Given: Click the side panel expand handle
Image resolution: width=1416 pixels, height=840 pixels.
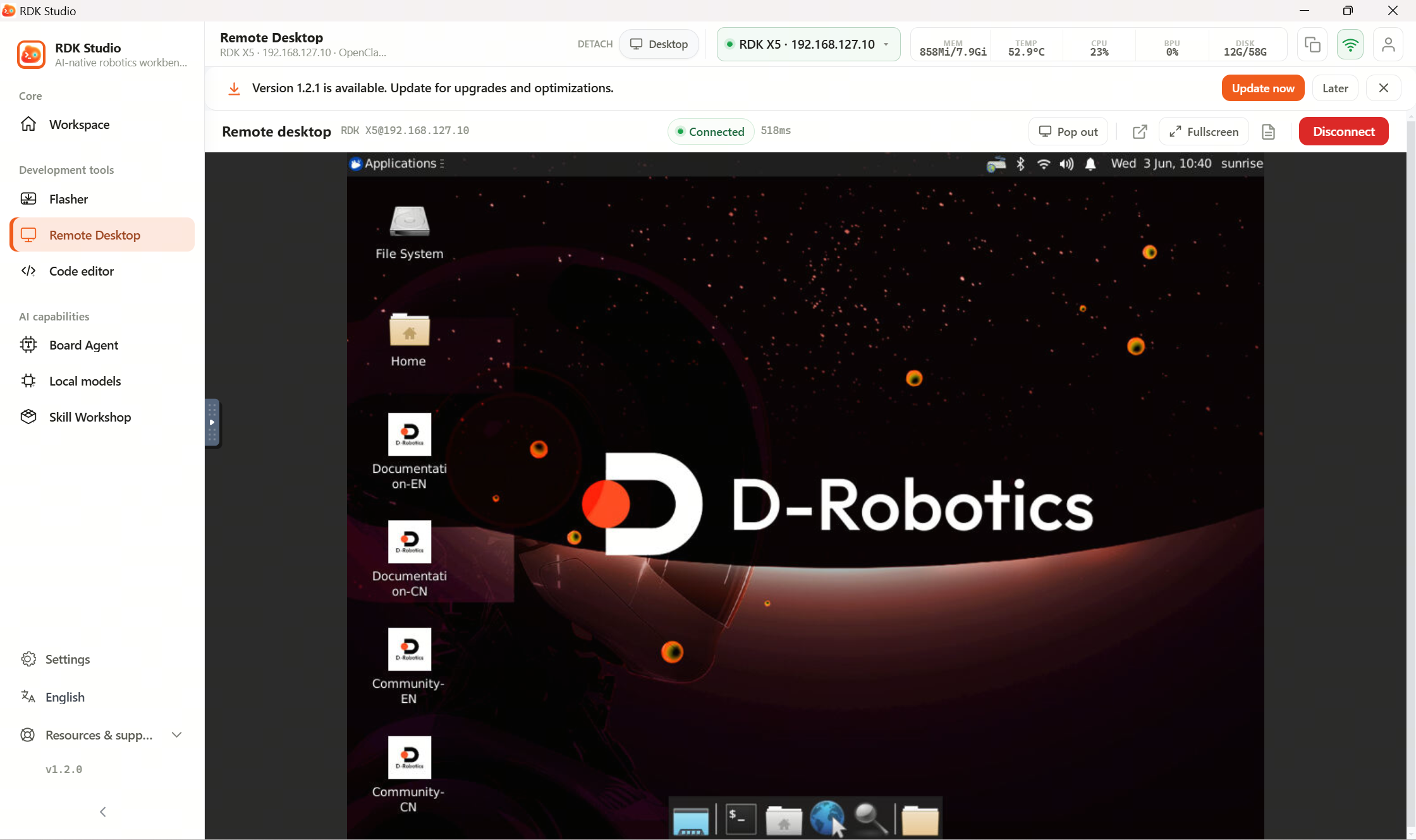Looking at the screenshot, I should [x=212, y=422].
